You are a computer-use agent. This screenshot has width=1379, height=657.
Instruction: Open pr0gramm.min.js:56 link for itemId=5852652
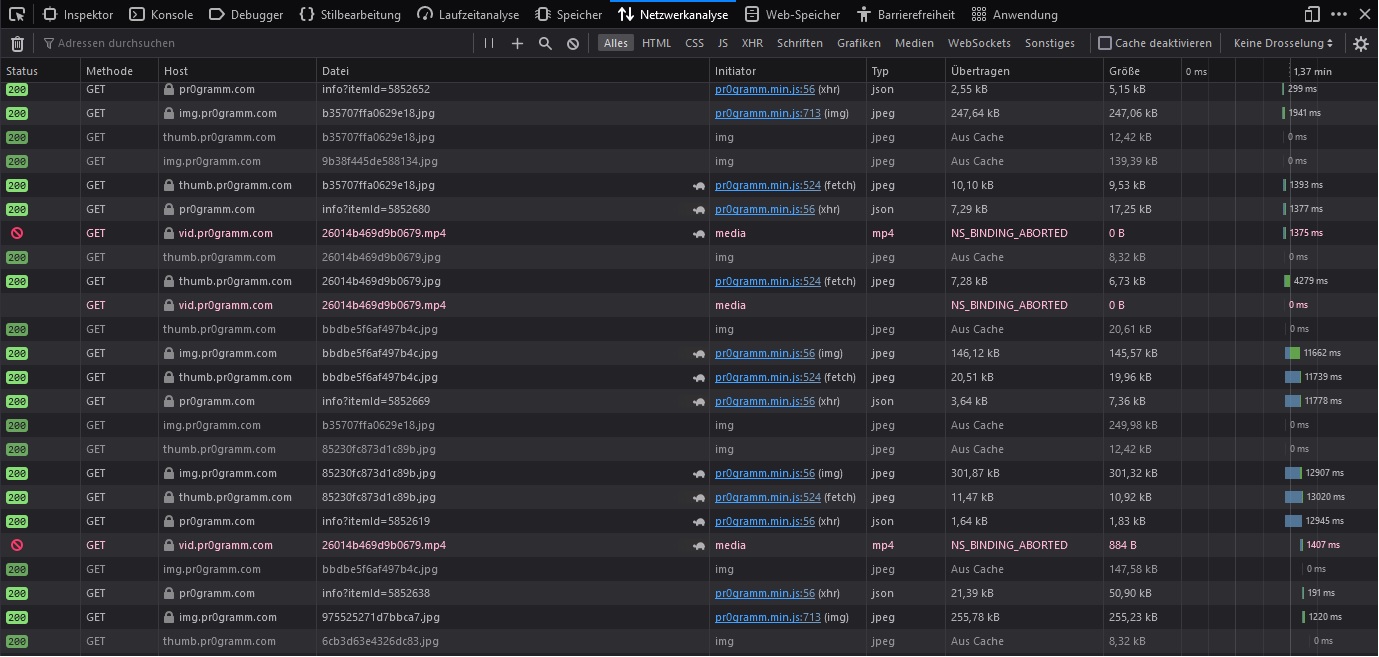(x=765, y=89)
